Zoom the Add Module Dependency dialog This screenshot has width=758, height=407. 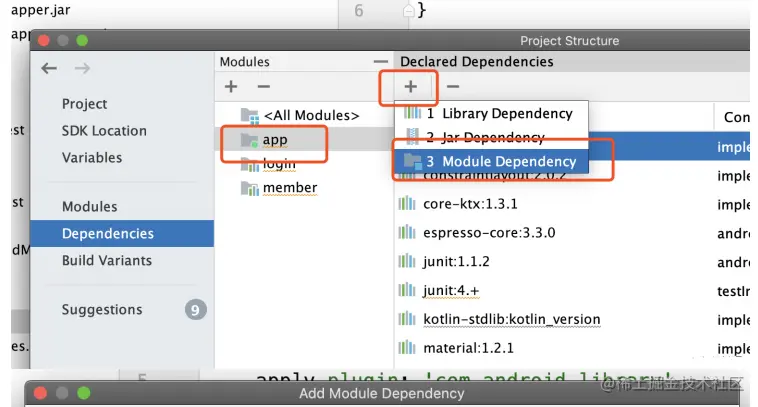(84, 393)
